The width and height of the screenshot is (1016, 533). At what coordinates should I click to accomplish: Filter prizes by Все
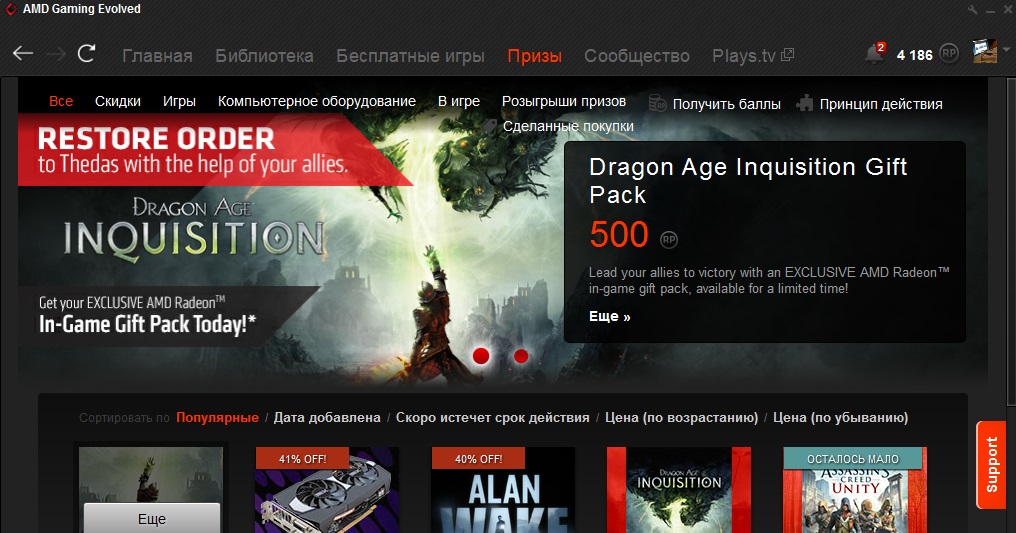(x=61, y=101)
